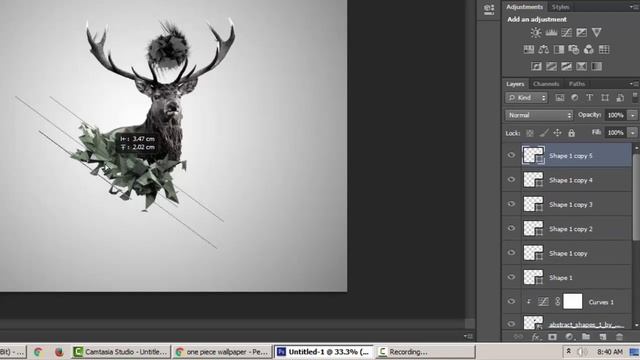
Task: Click the Opacity 100% field
Action: [615, 115]
